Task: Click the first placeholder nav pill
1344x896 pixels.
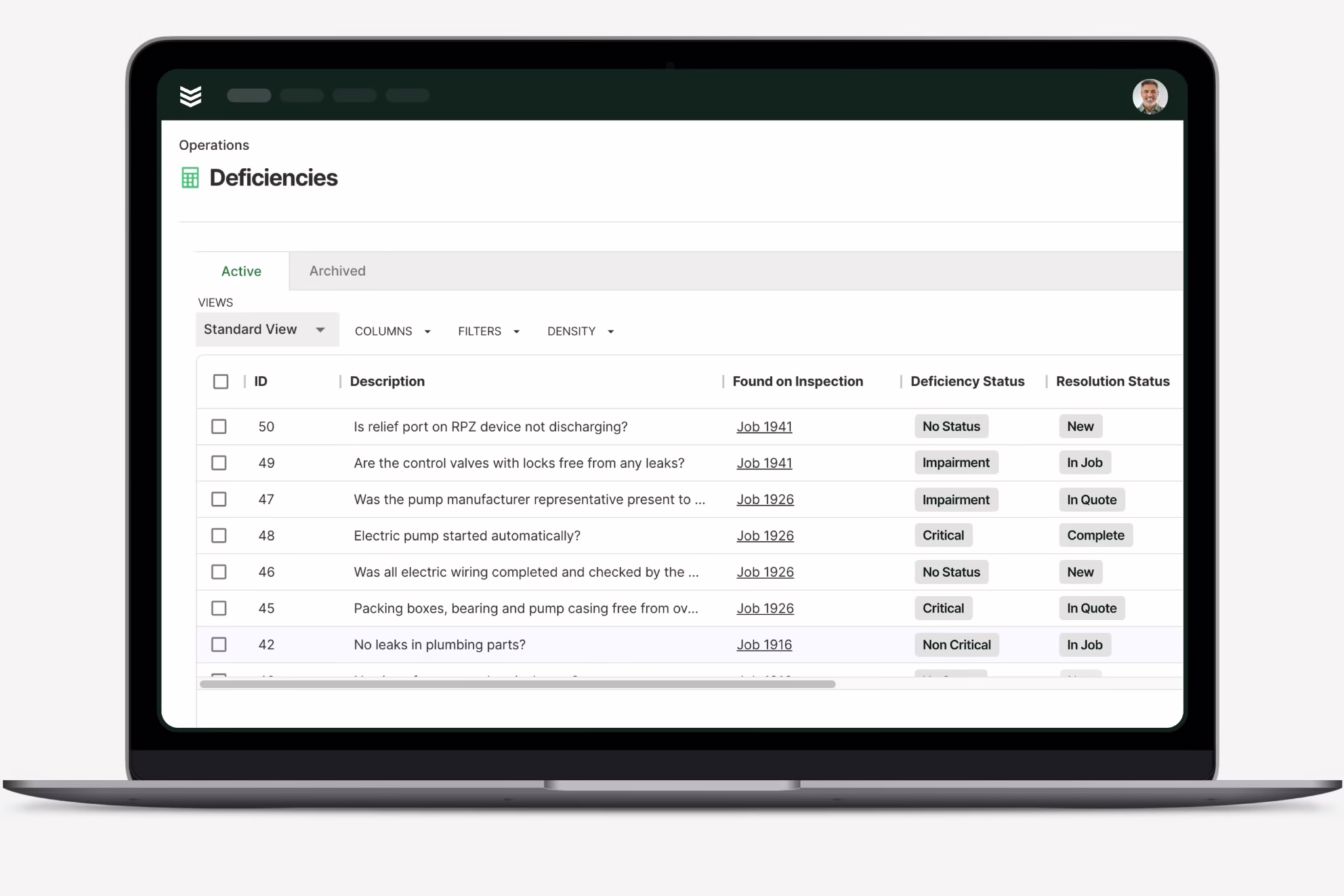Action: [x=249, y=96]
